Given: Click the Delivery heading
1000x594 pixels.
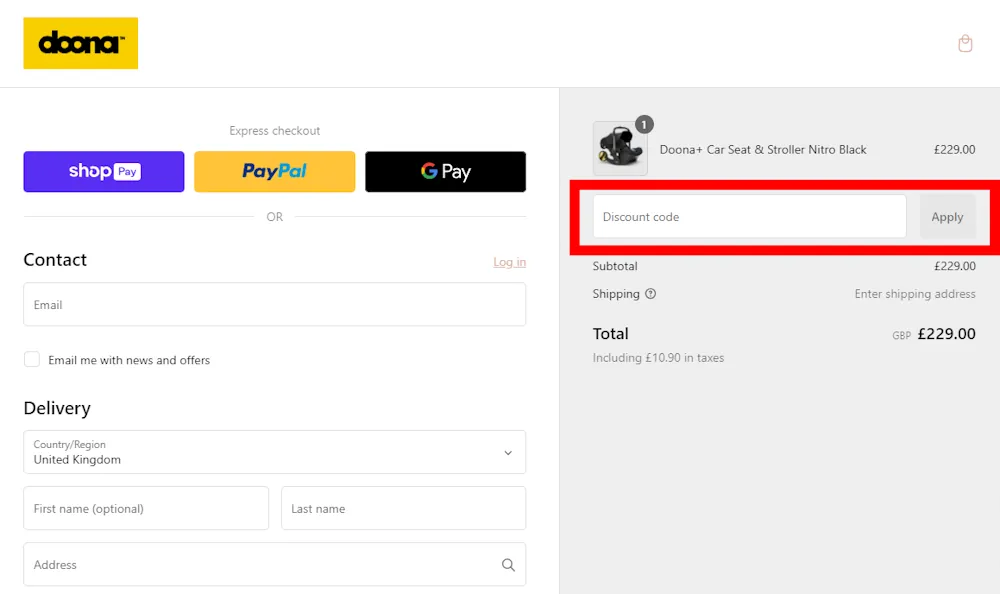Looking at the screenshot, I should (57, 408).
